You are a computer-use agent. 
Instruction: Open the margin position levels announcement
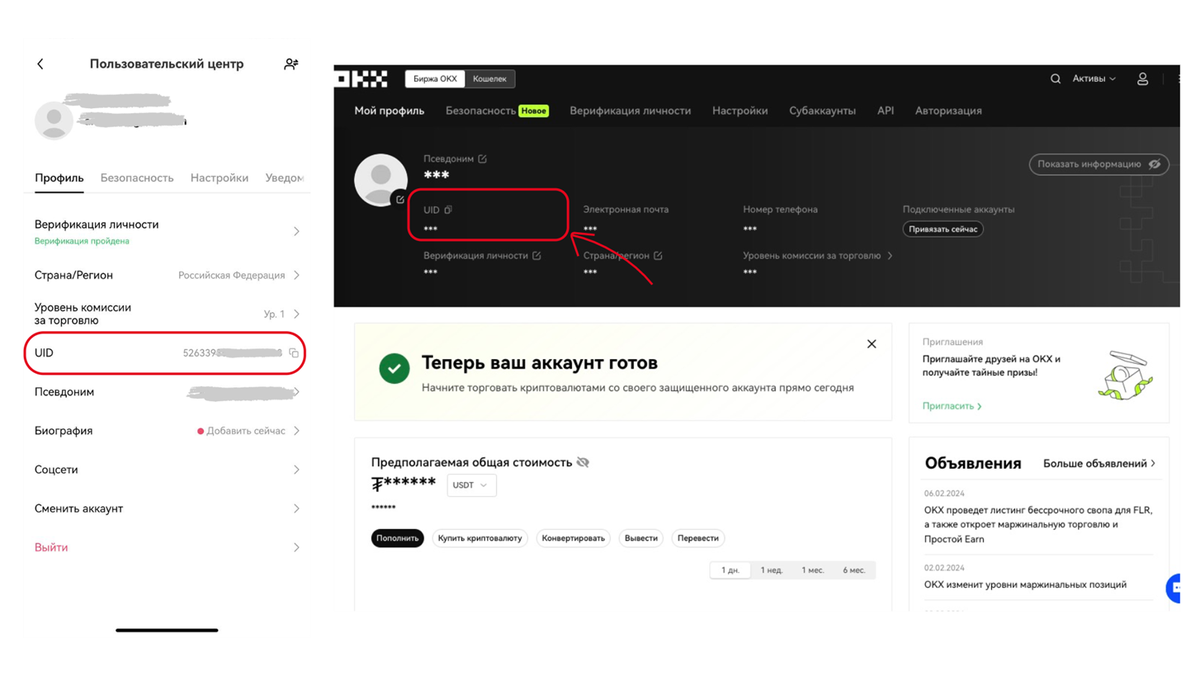(x=1025, y=584)
